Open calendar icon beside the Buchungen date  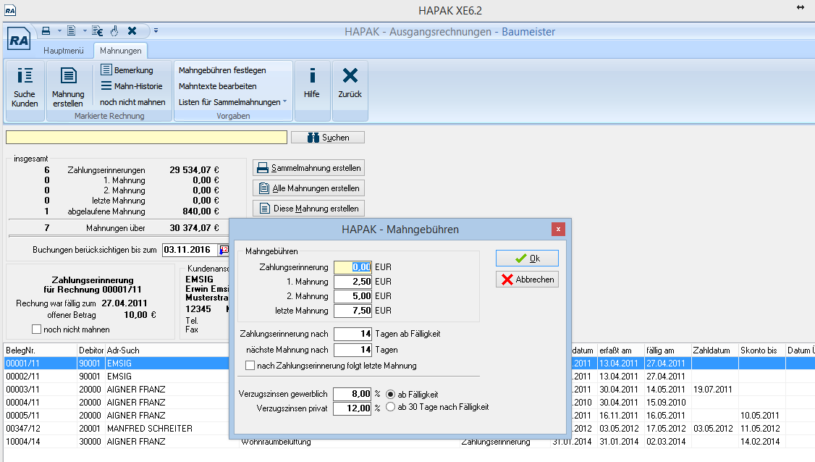point(224,250)
